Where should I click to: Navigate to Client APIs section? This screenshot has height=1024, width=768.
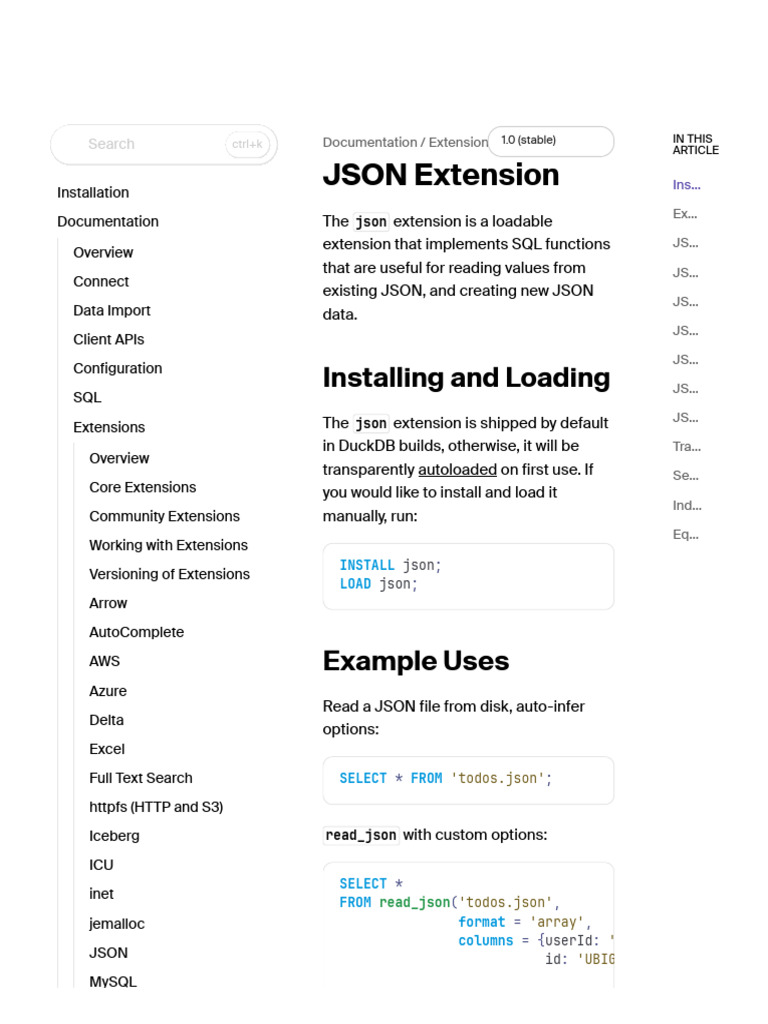coord(108,339)
